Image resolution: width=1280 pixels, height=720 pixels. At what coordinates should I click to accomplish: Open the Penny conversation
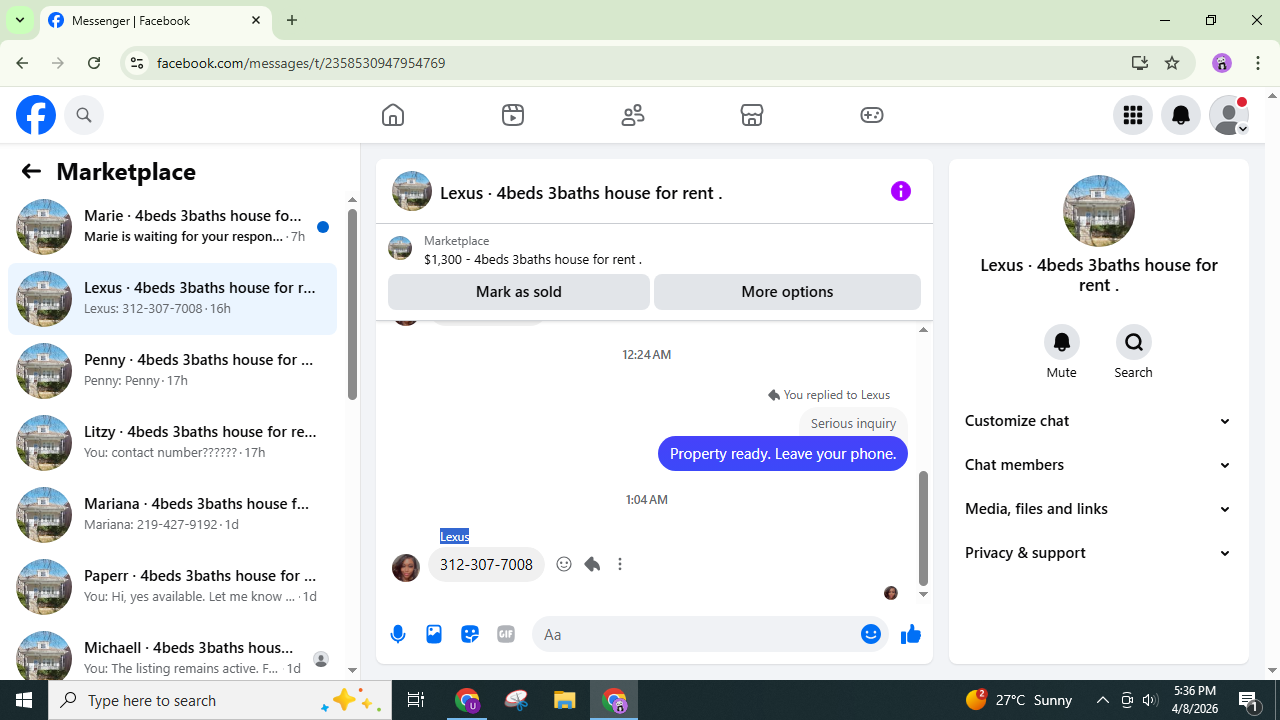pyautogui.click(x=172, y=371)
